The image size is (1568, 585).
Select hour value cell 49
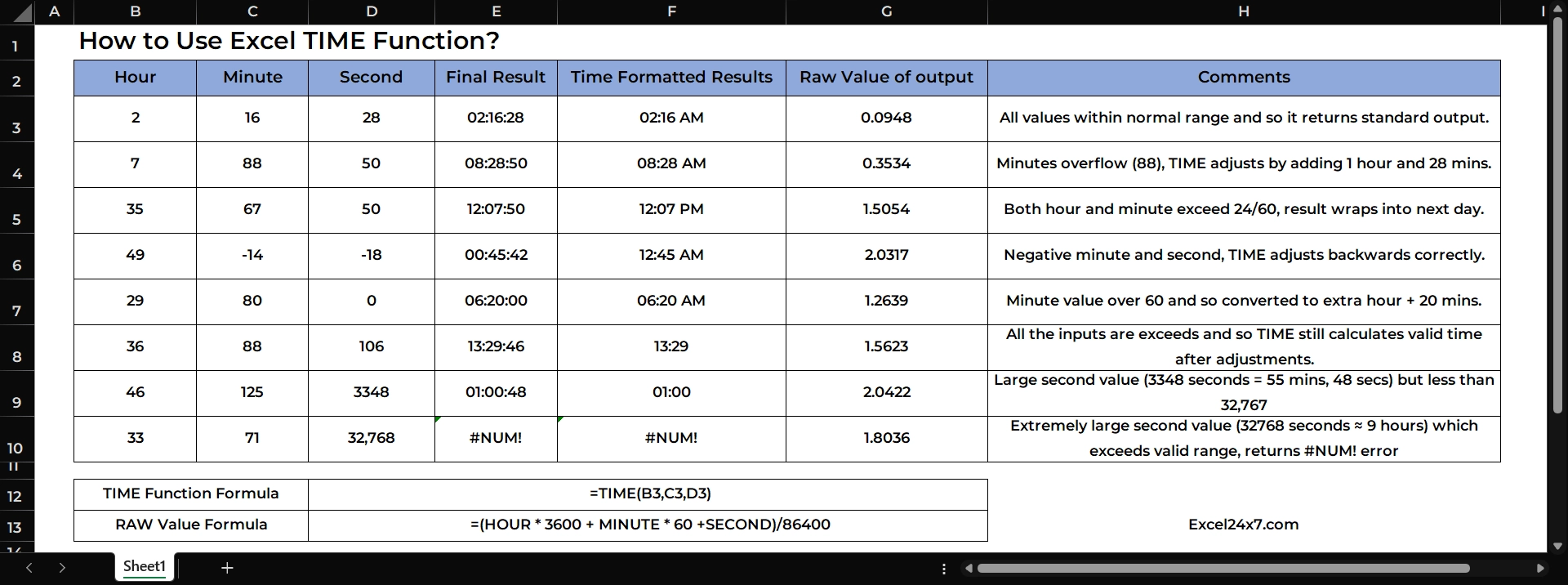point(136,257)
